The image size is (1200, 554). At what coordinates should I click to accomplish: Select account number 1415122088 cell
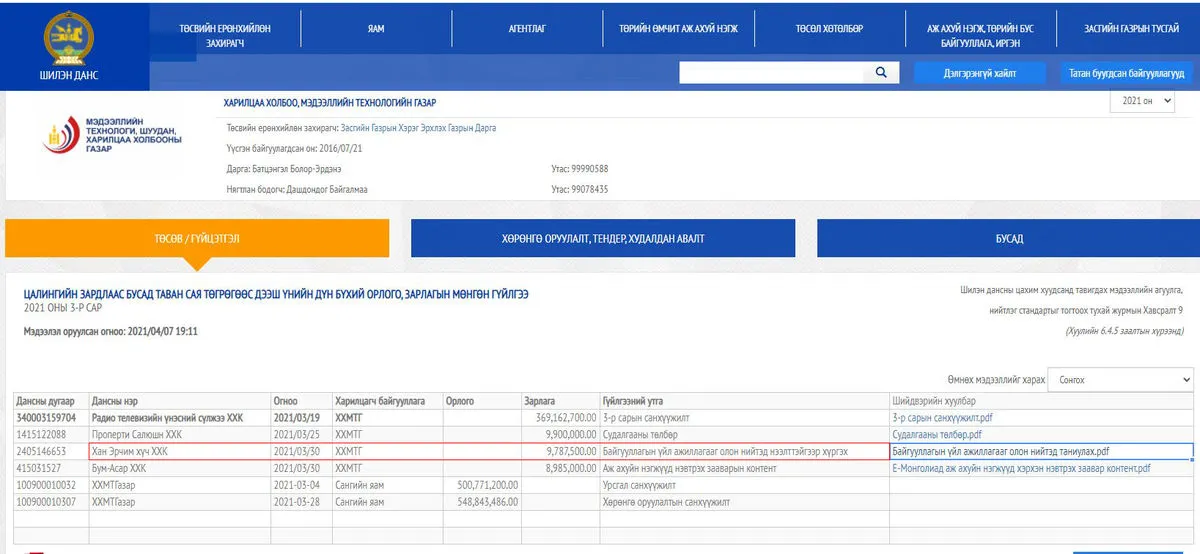(50, 434)
